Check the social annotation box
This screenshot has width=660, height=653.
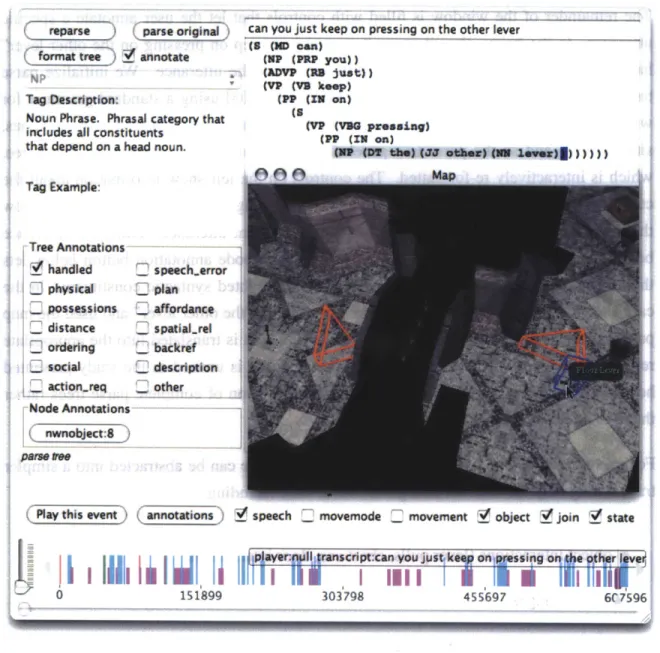[x=37, y=366]
